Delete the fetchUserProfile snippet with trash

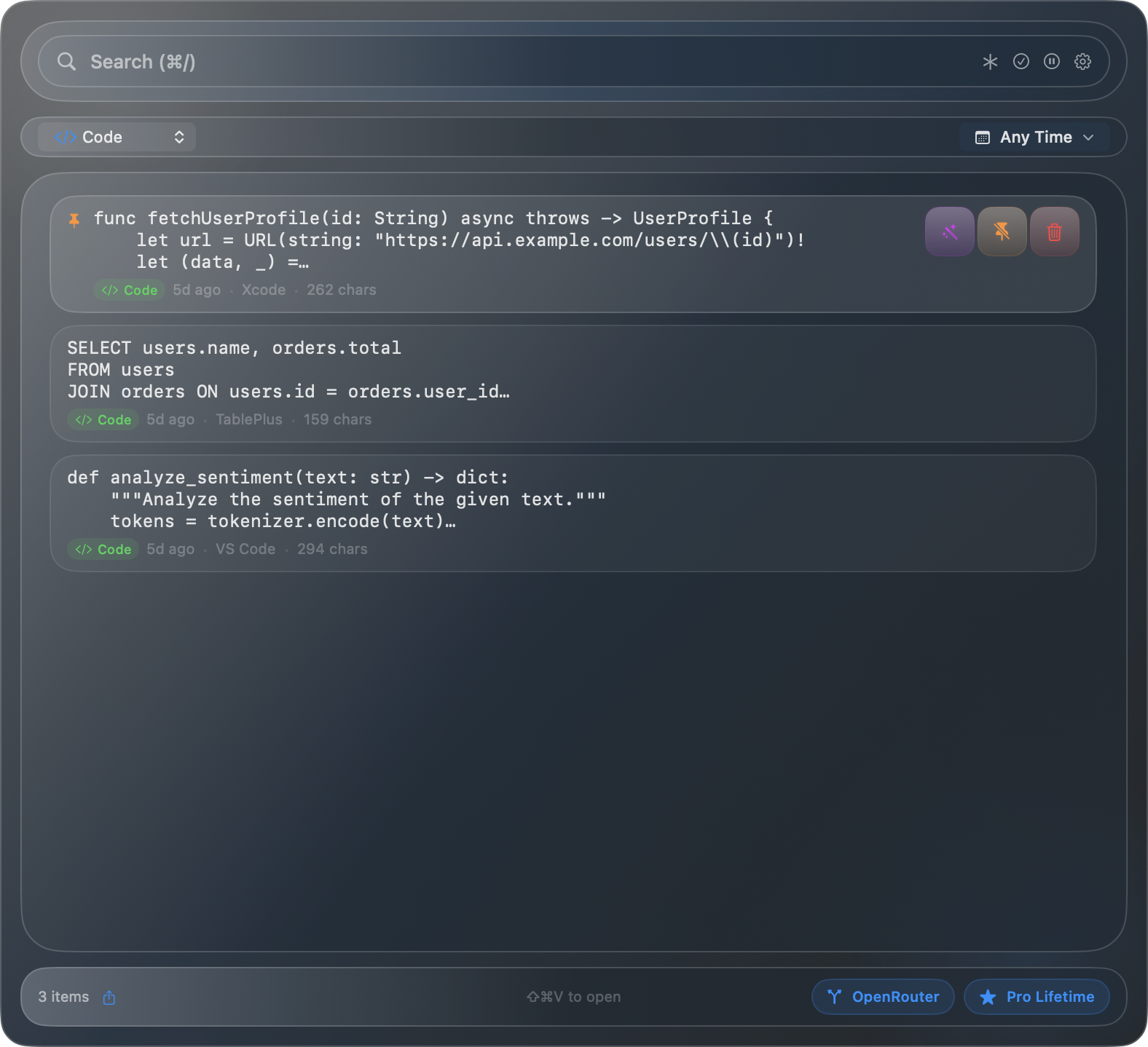click(1055, 232)
